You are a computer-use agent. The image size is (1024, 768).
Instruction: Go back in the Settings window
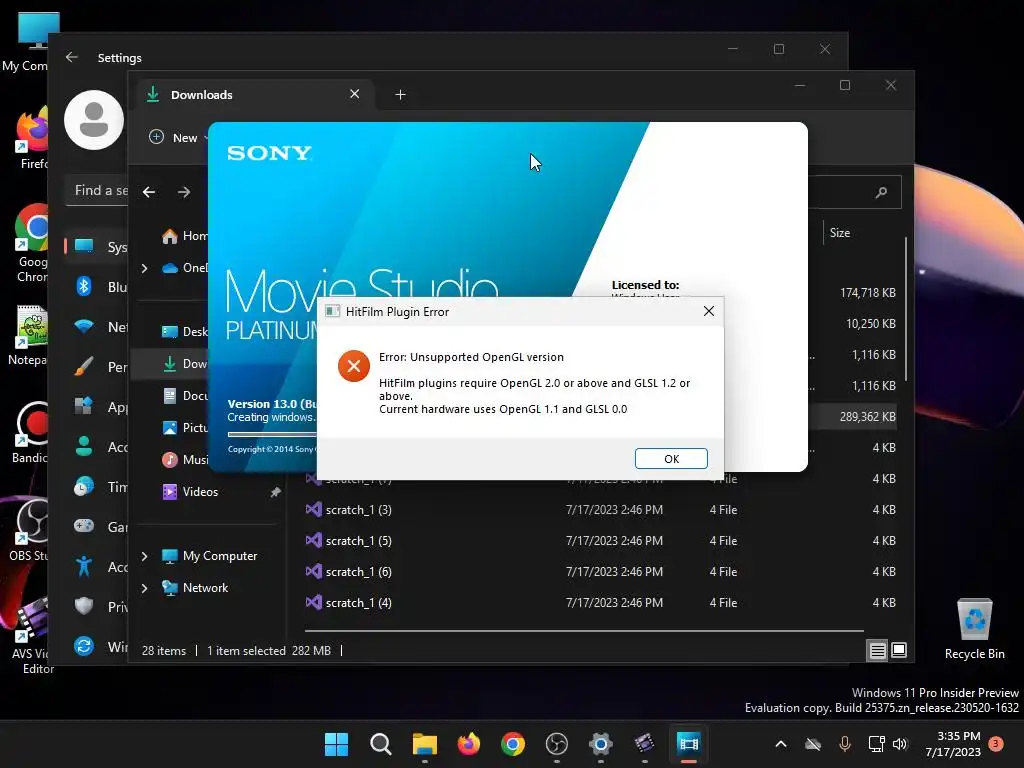(x=72, y=57)
